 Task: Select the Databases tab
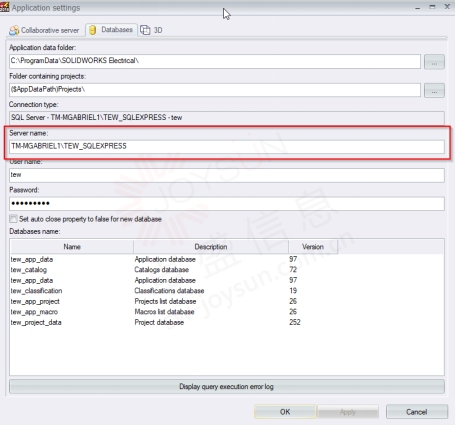111,30
